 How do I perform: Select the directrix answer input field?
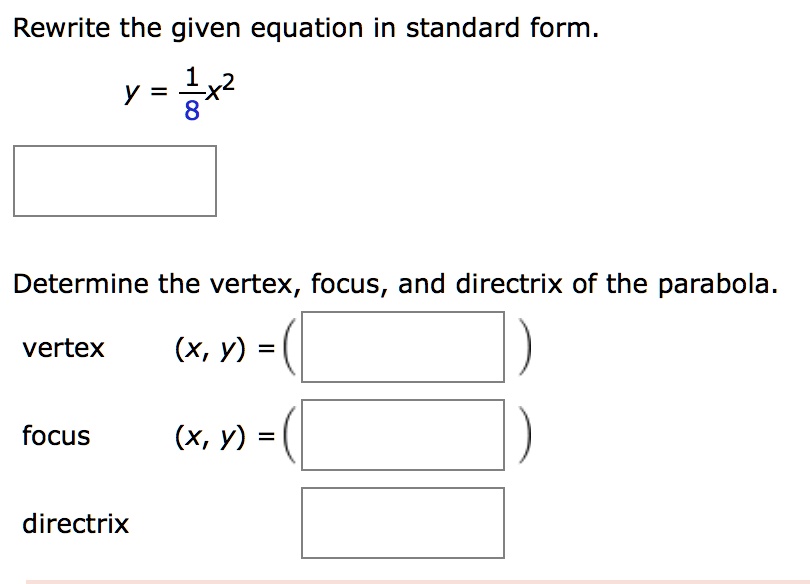pyautogui.click(x=401, y=522)
